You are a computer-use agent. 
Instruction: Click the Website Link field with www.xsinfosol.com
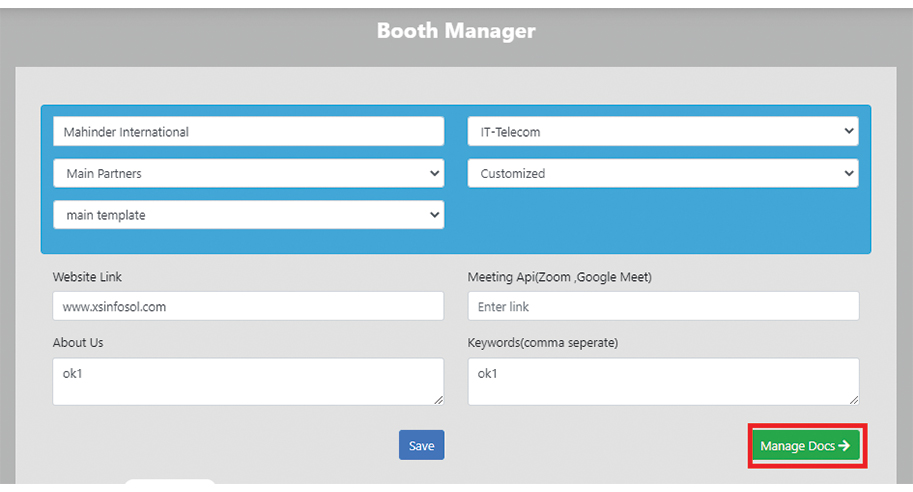tap(248, 307)
